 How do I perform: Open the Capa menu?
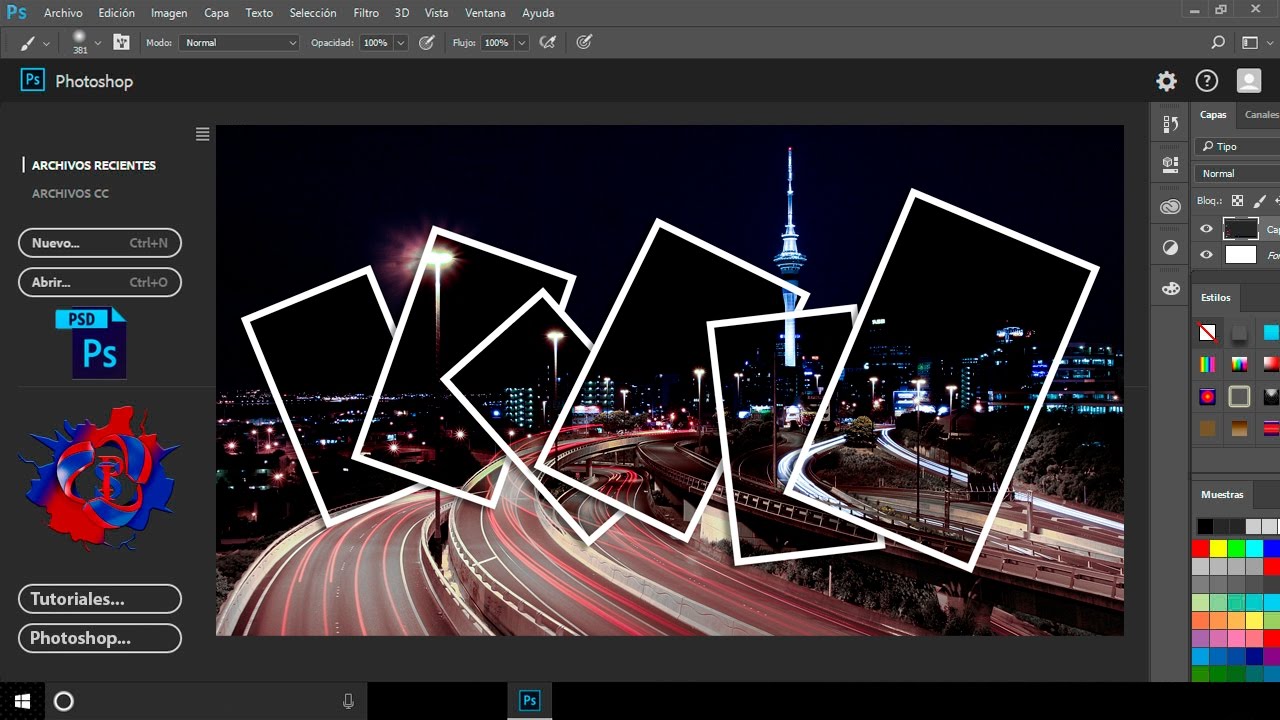(x=216, y=13)
